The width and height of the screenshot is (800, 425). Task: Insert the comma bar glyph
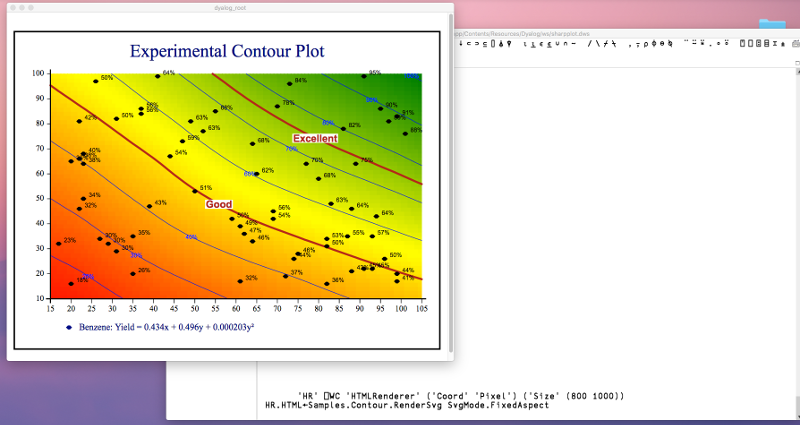pos(638,44)
